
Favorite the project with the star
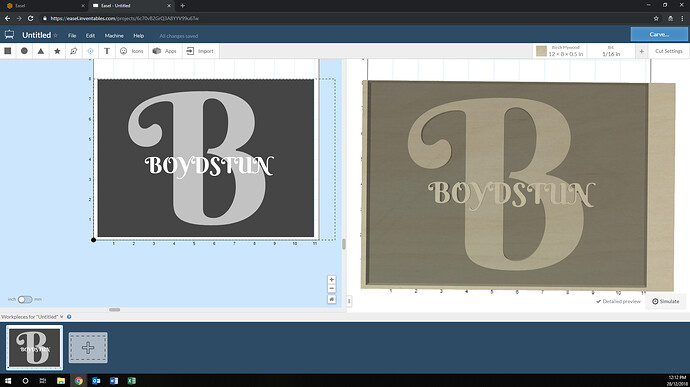[x=55, y=35]
